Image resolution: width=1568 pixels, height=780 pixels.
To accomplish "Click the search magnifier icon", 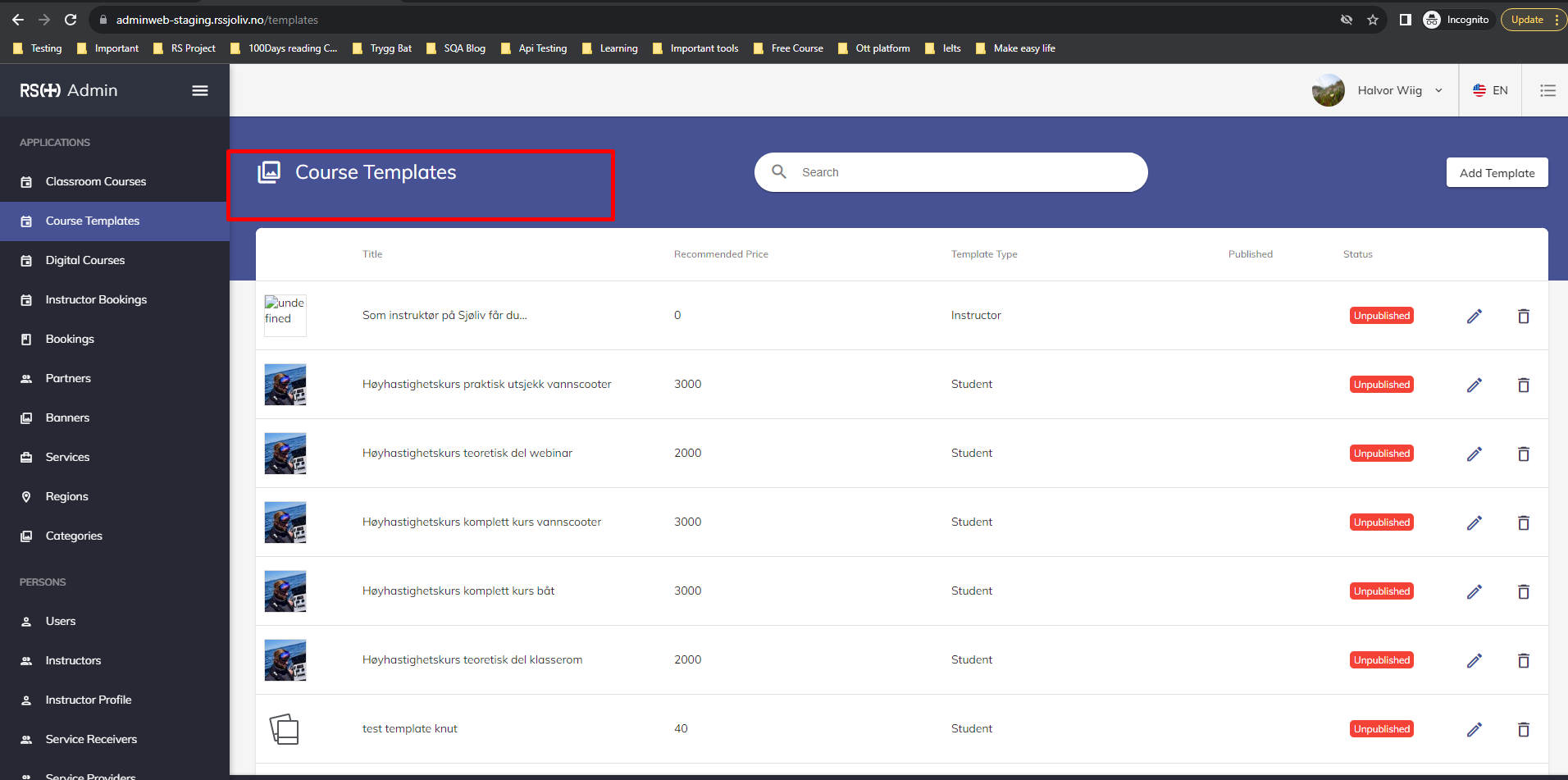I will tap(779, 171).
